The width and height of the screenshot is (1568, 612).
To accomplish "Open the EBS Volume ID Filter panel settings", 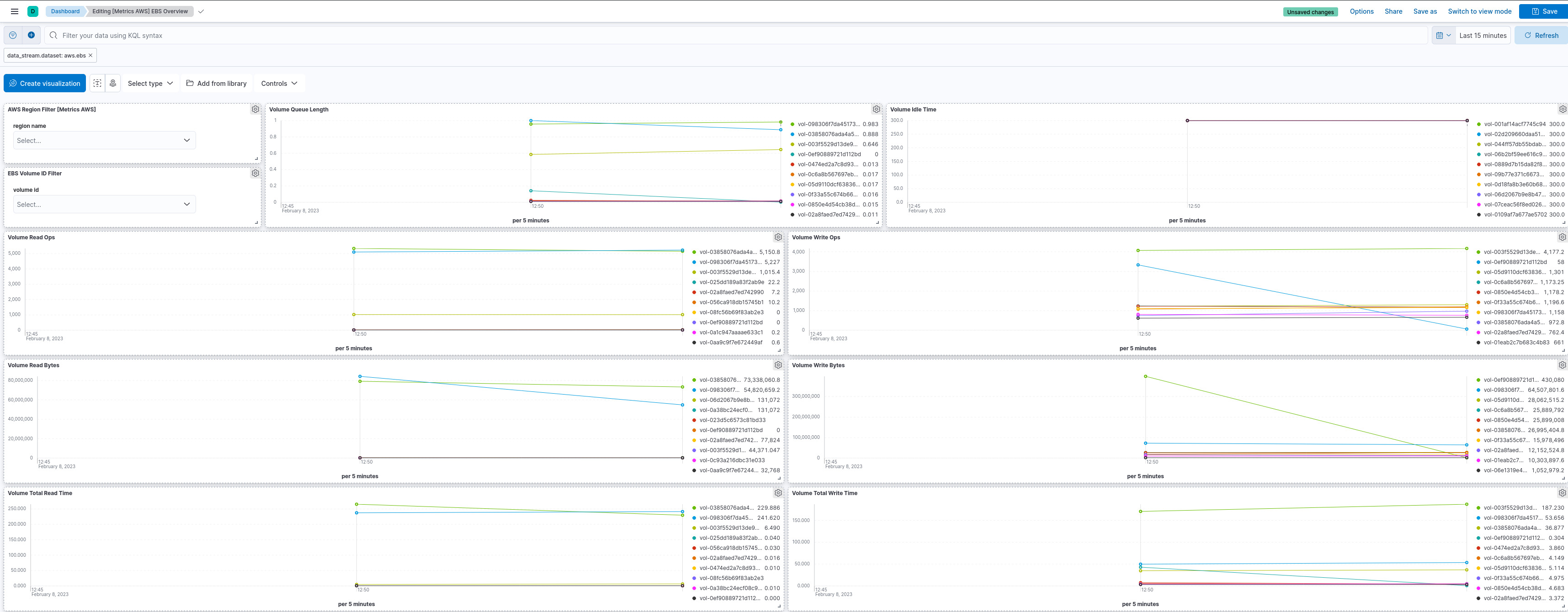I will pyautogui.click(x=255, y=174).
